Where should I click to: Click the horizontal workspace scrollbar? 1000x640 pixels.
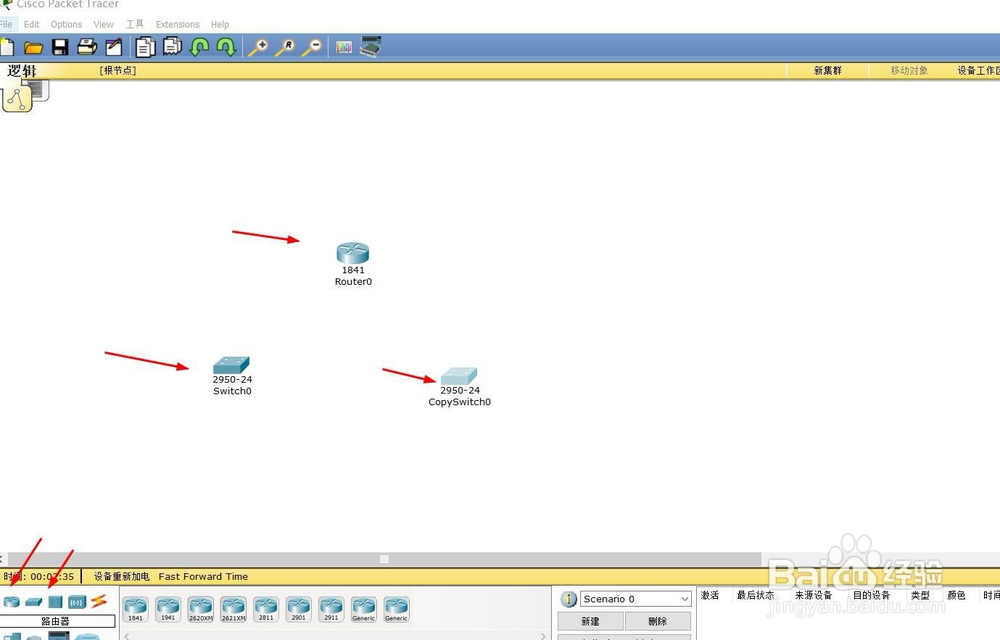(384, 559)
